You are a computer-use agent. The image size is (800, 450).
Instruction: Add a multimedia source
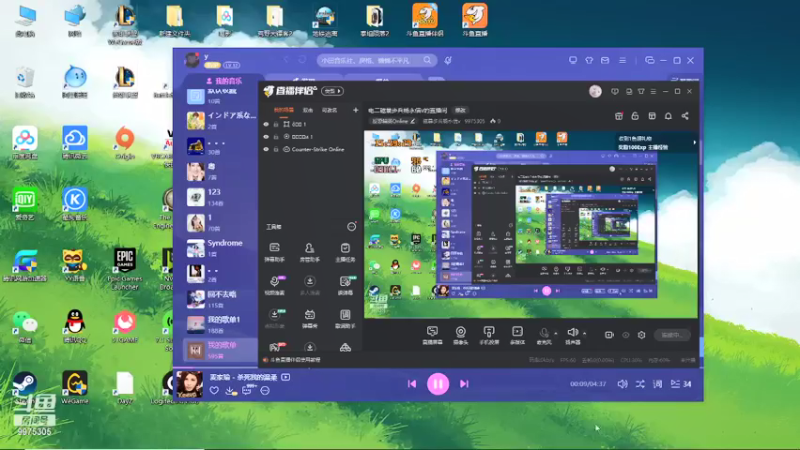(x=517, y=335)
